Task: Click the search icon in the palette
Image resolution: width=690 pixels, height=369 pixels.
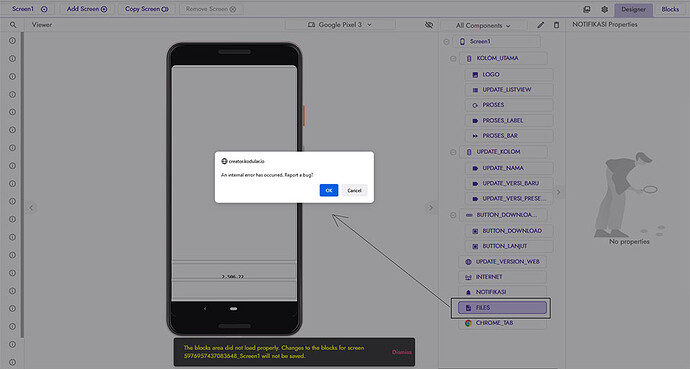Action: 13,25
